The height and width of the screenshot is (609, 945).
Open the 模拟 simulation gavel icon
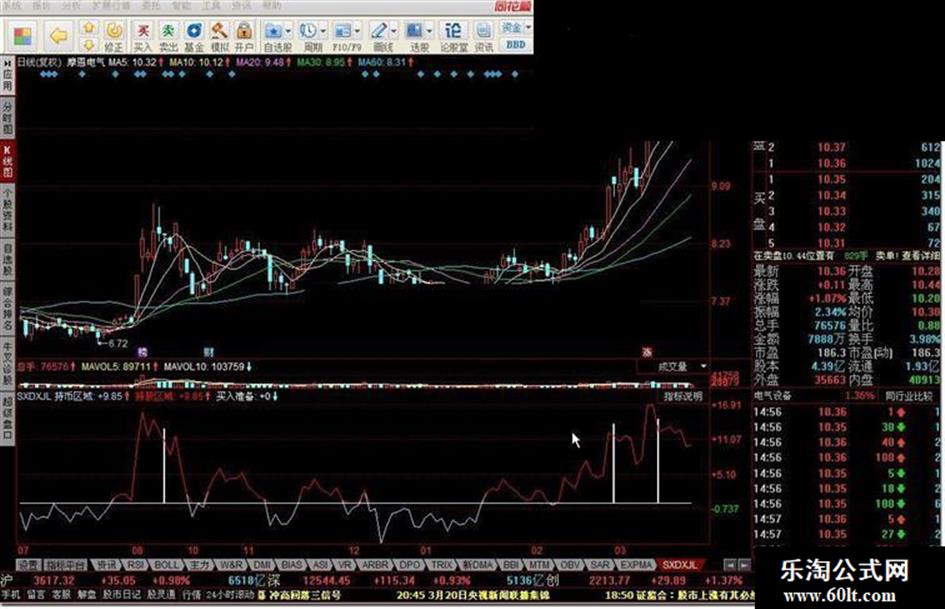pyautogui.click(x=219, y=37)
